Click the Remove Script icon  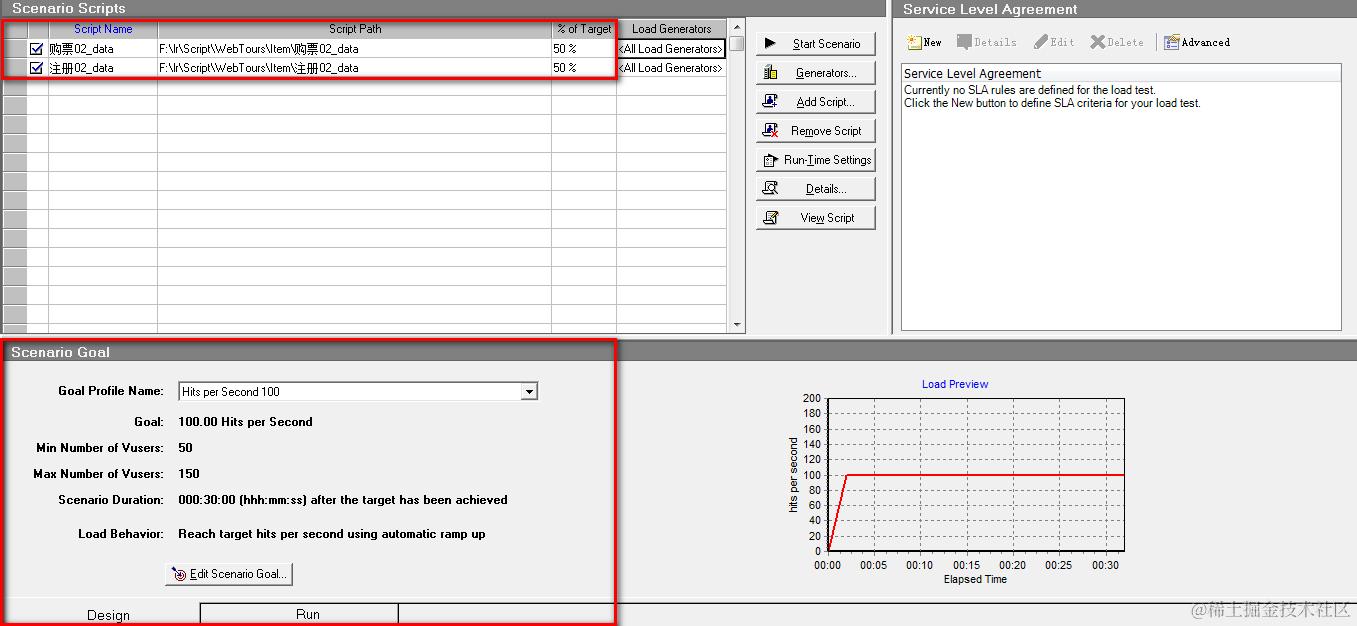tap(770, 130)
